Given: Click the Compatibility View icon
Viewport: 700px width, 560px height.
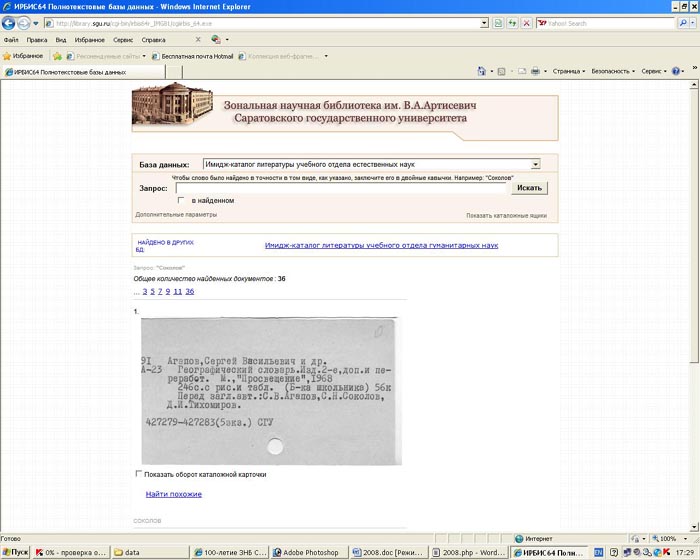Looking at the screenshot, I should pyautogui.click(x=498, y=23).
